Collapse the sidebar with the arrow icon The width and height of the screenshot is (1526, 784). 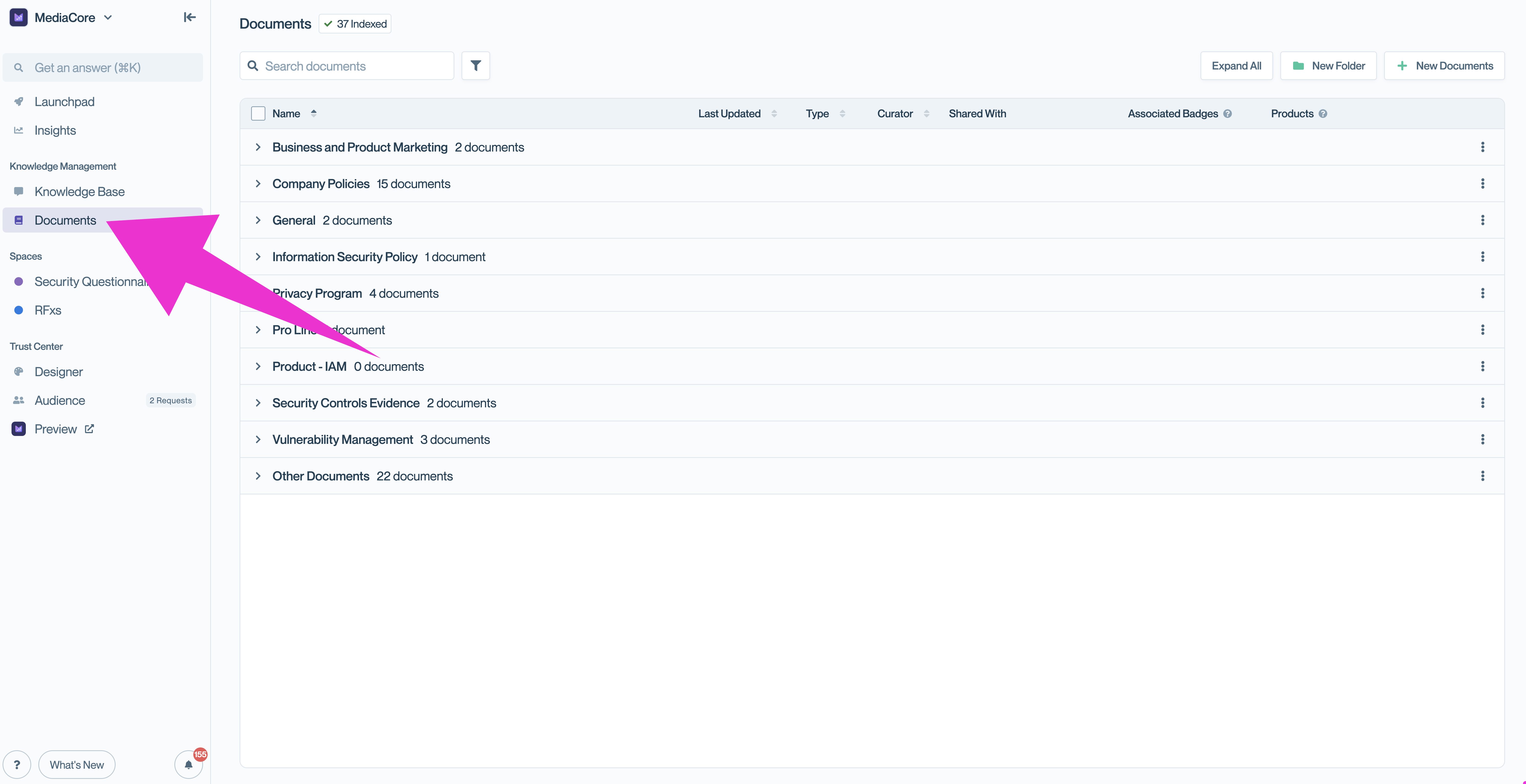tap(189, 17)
